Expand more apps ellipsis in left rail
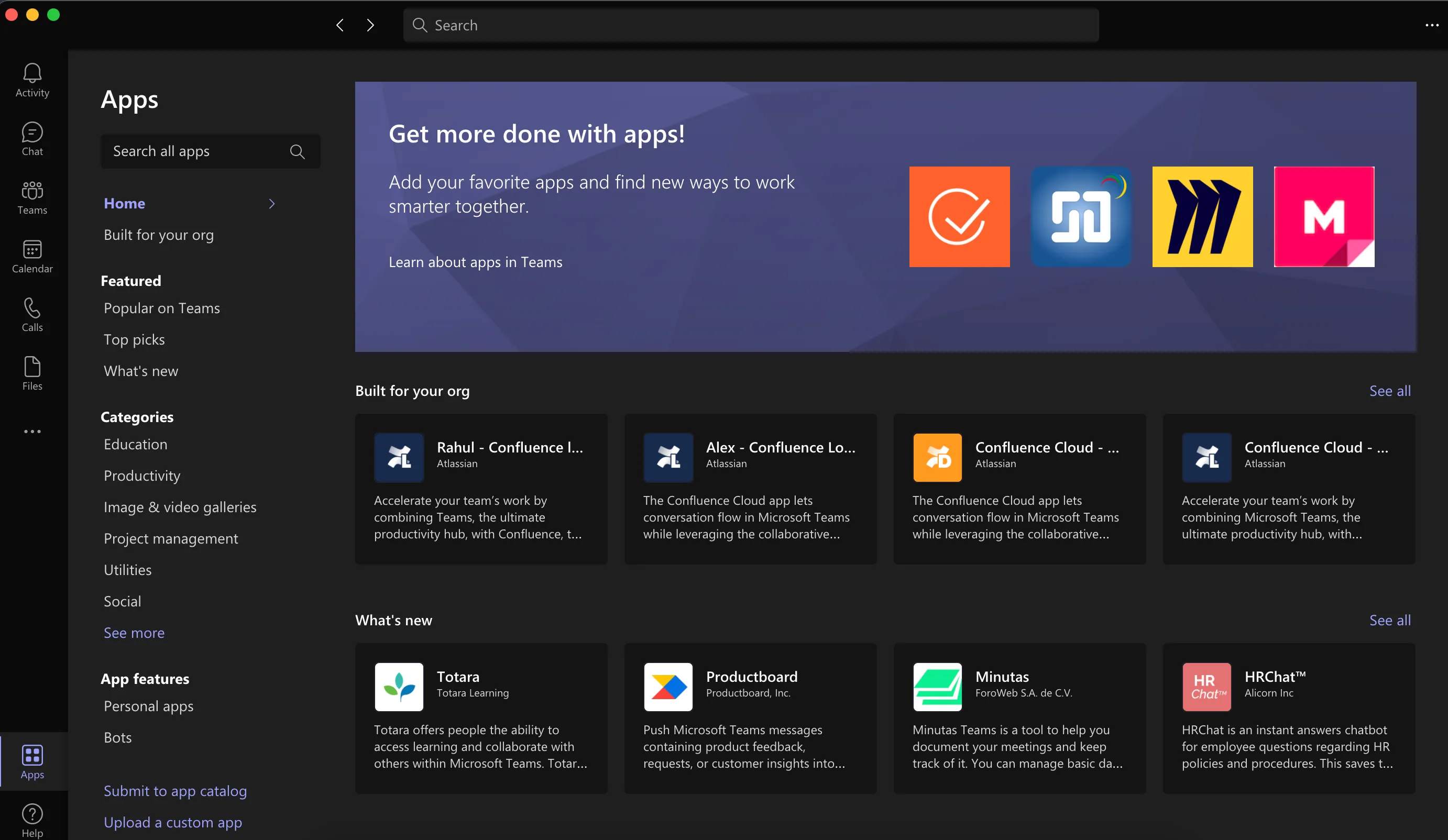1448x840 pixels. (x=32, y=431)
